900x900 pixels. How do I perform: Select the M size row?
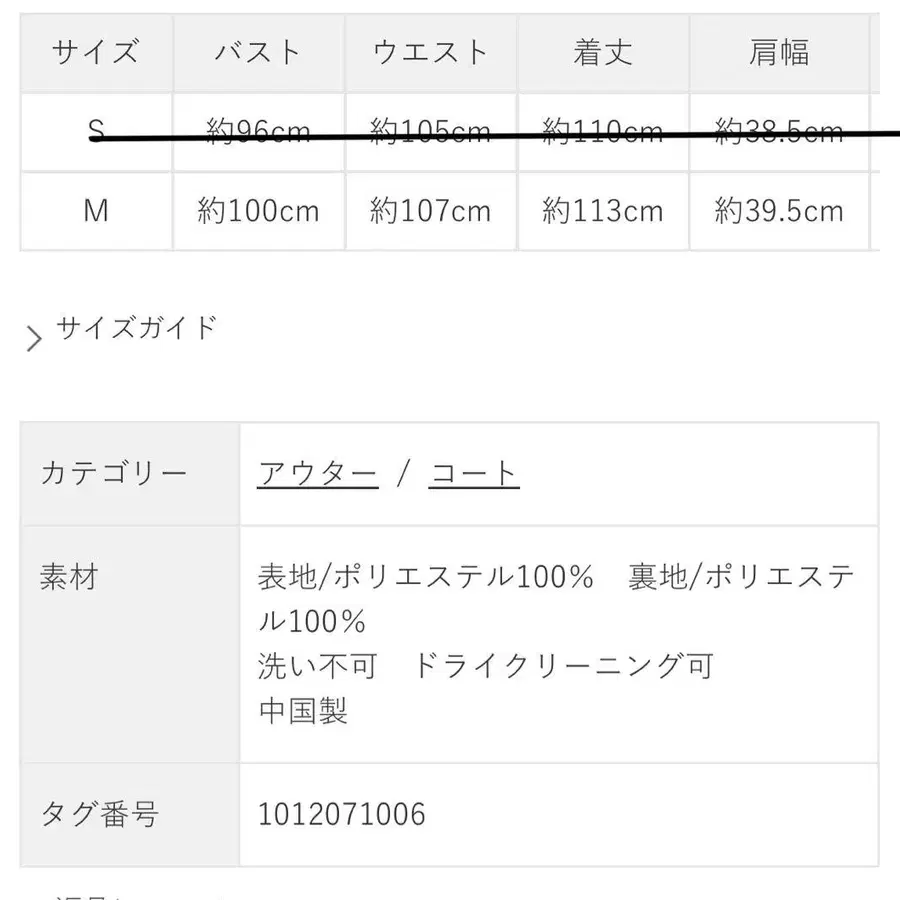point(95,211)
